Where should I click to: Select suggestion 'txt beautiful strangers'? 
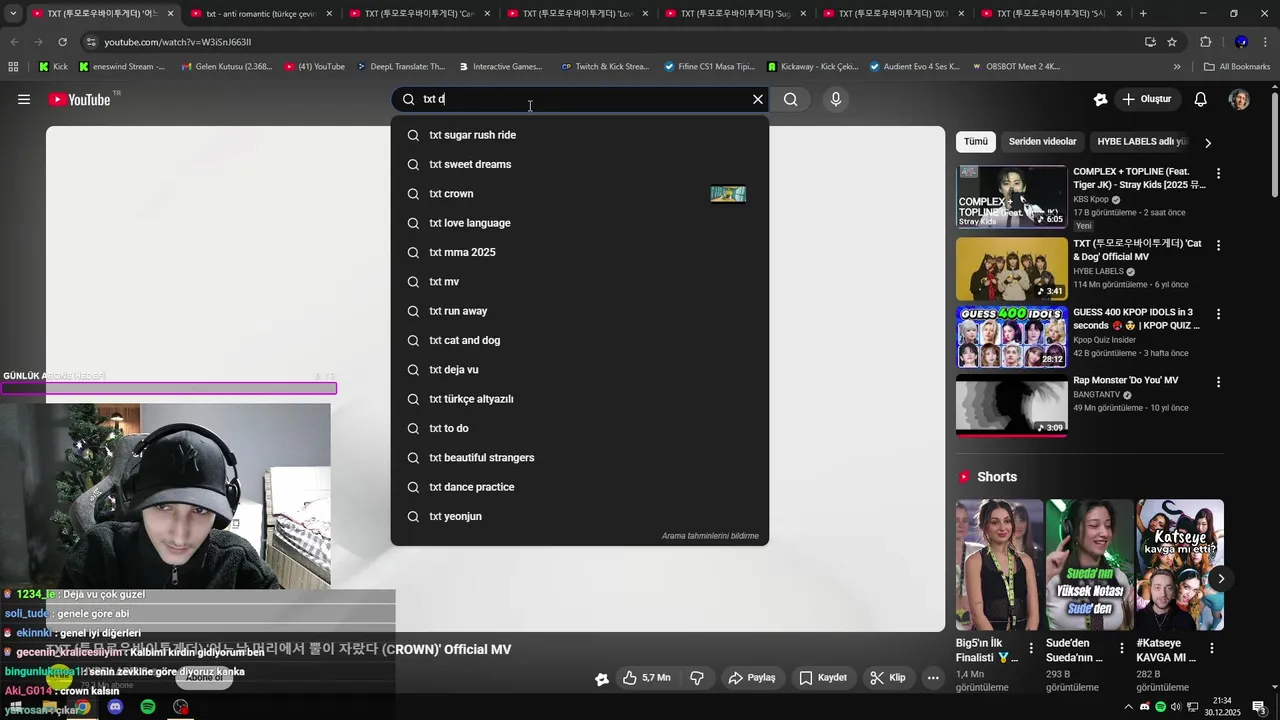580,458
